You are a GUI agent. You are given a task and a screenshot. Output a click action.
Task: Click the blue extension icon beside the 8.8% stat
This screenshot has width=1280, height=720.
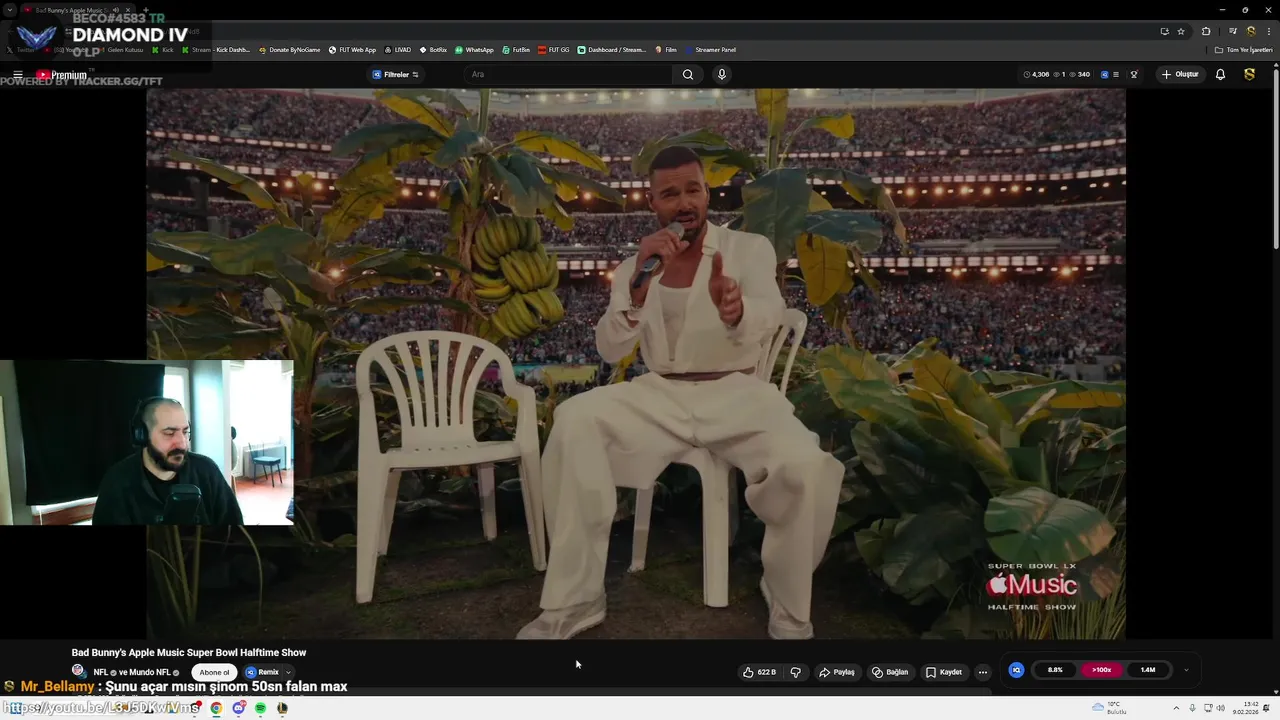tap(1016, 670)
